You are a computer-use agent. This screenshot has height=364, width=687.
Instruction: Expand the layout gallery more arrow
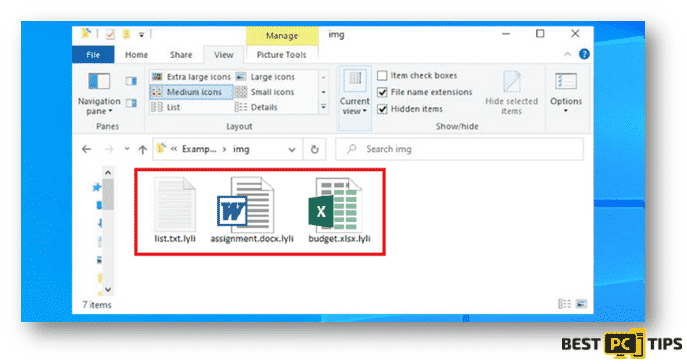(x=323, y=107)
